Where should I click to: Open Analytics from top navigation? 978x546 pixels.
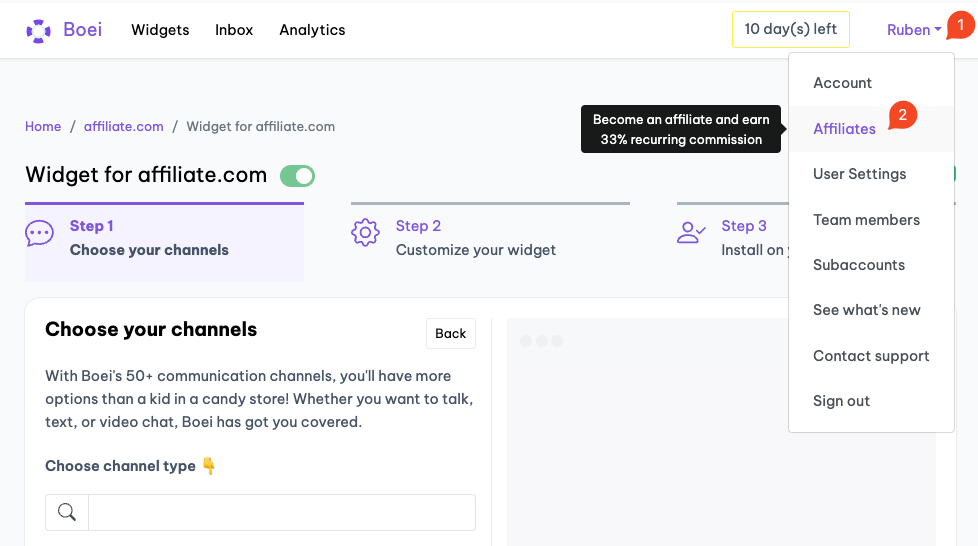coord(312,30)
